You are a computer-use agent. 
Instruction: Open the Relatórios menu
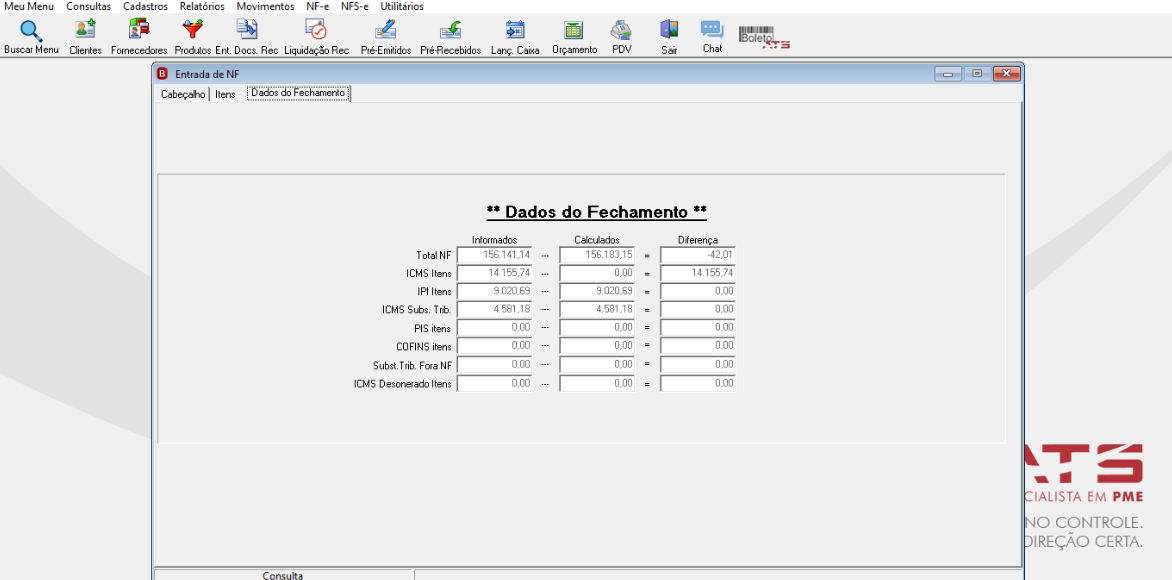point(202,6)
